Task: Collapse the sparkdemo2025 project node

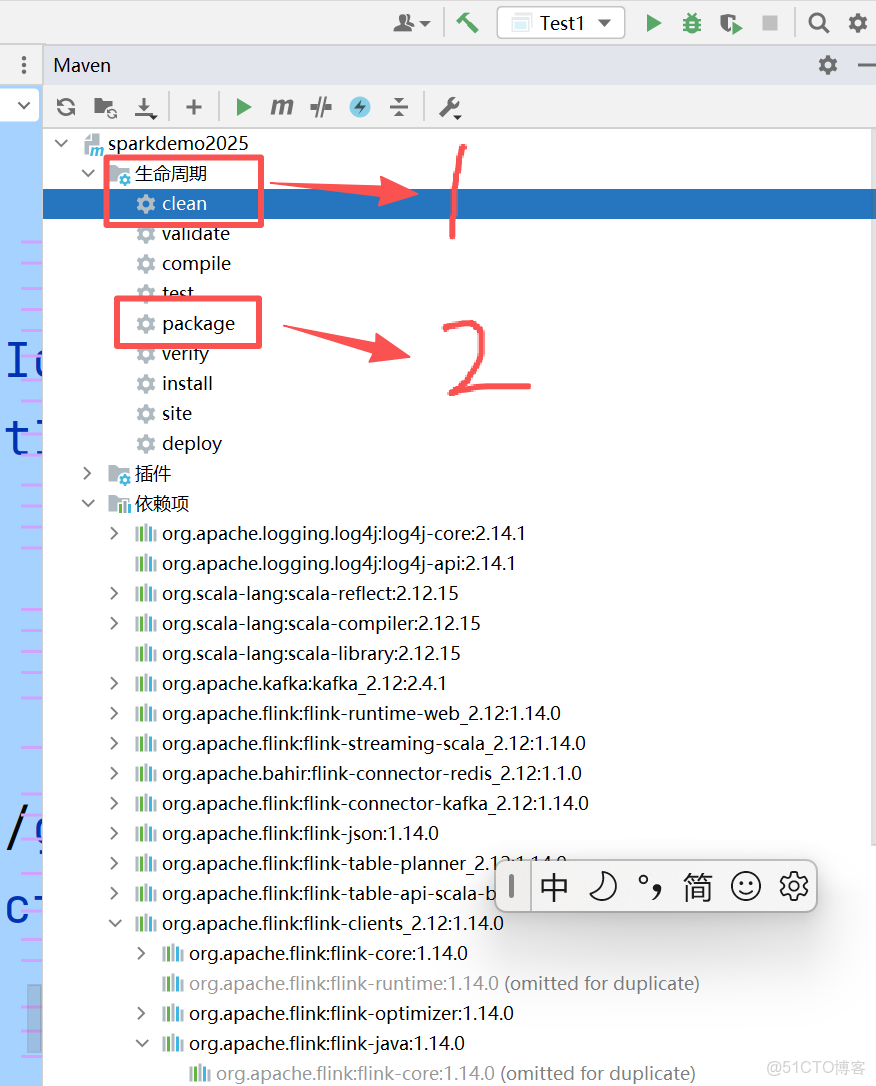Action: (x=62, y=143)
